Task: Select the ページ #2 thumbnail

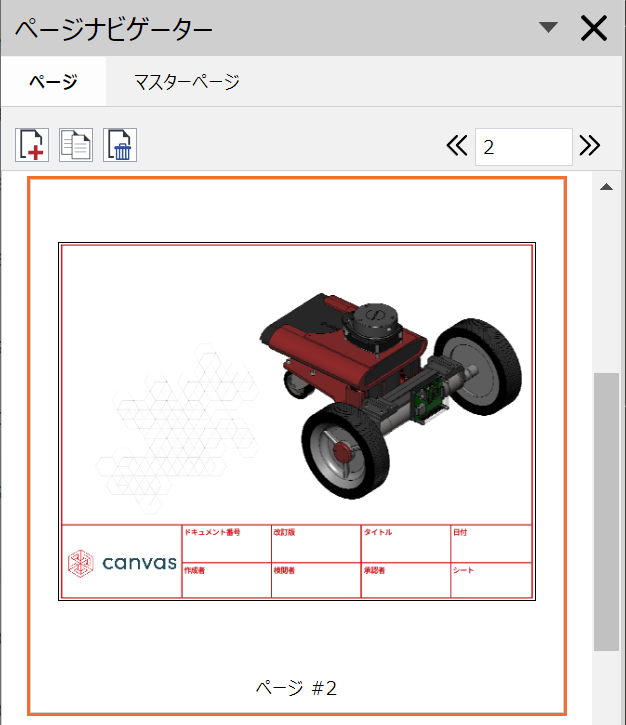Action: [x=297, y=446]
